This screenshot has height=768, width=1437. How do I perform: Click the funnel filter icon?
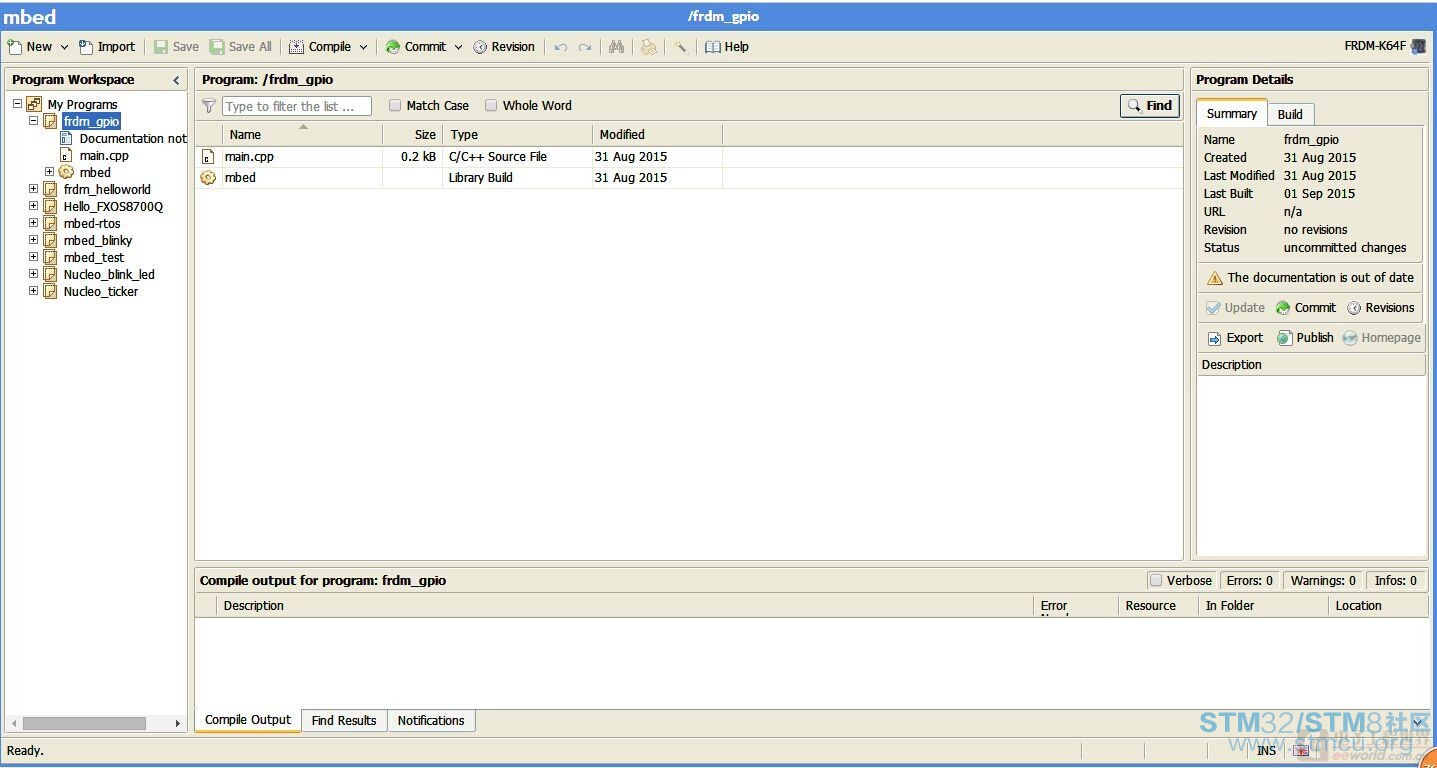pos(209,106)
